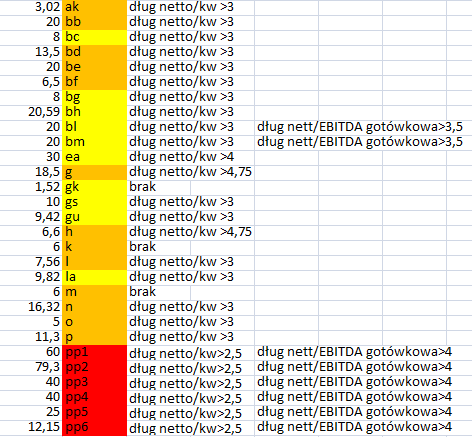The width and height of the screenshot is (472, 437).
Task: Click the orange cell labeled o
Action: tap(94, 322)
